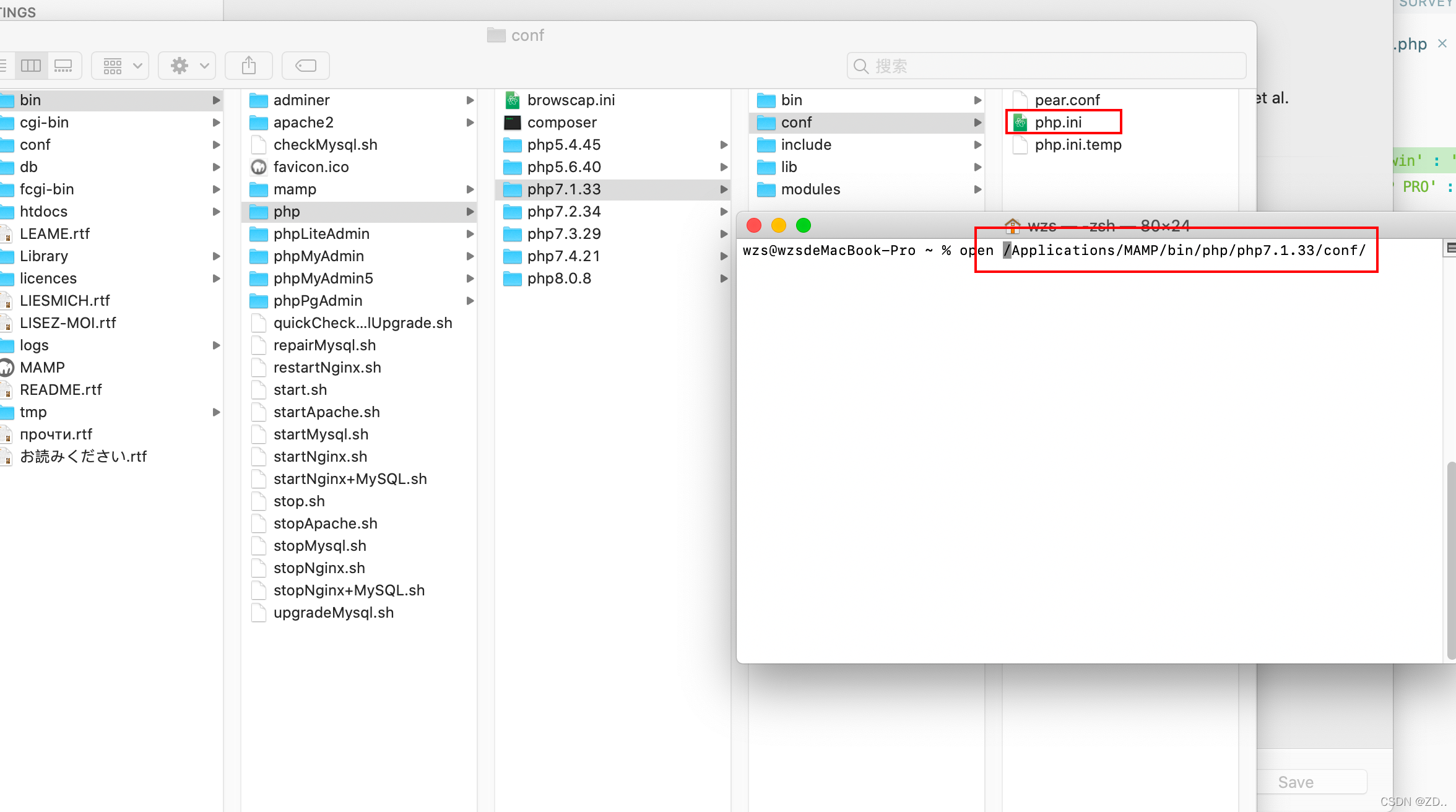1456x812 pixels.
Task: Select the htdocs folder
Action: tap(43, 212)
